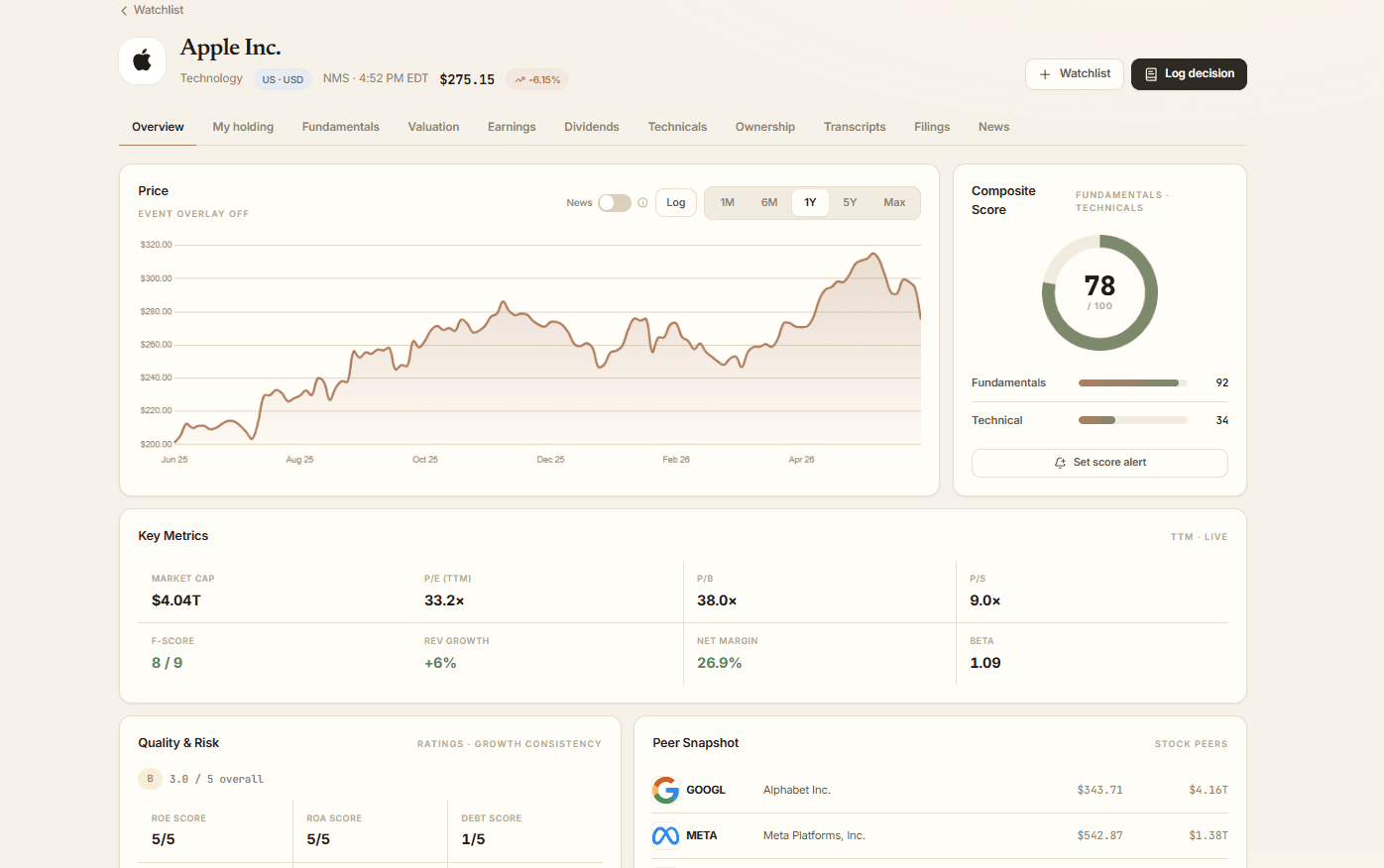1384x868 pixels.
Task: Click the plus icon in Watchlist button
Action: pyautogui.click(x=1045, y=74)
